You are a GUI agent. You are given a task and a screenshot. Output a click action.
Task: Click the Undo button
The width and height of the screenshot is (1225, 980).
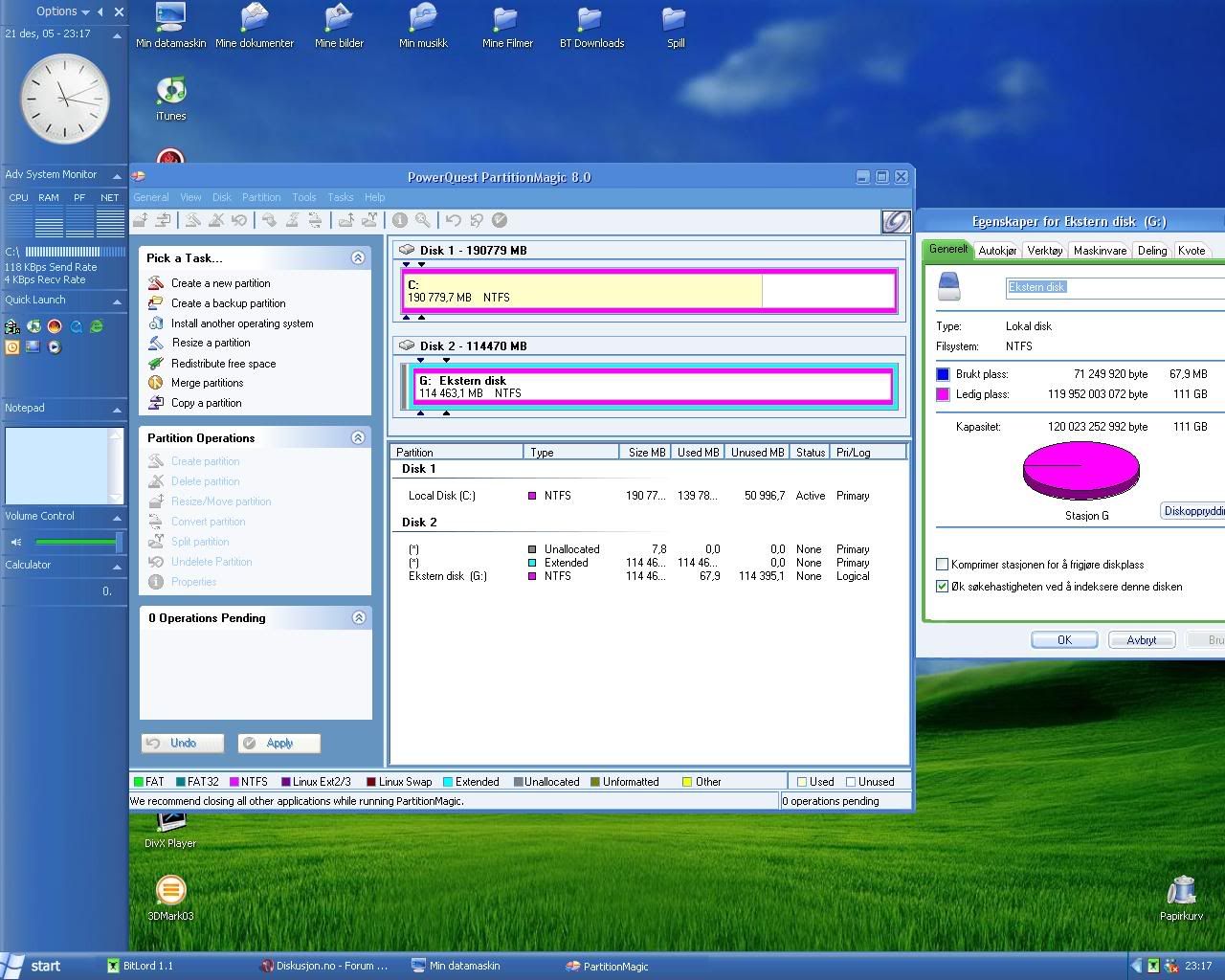click(183, 743)
